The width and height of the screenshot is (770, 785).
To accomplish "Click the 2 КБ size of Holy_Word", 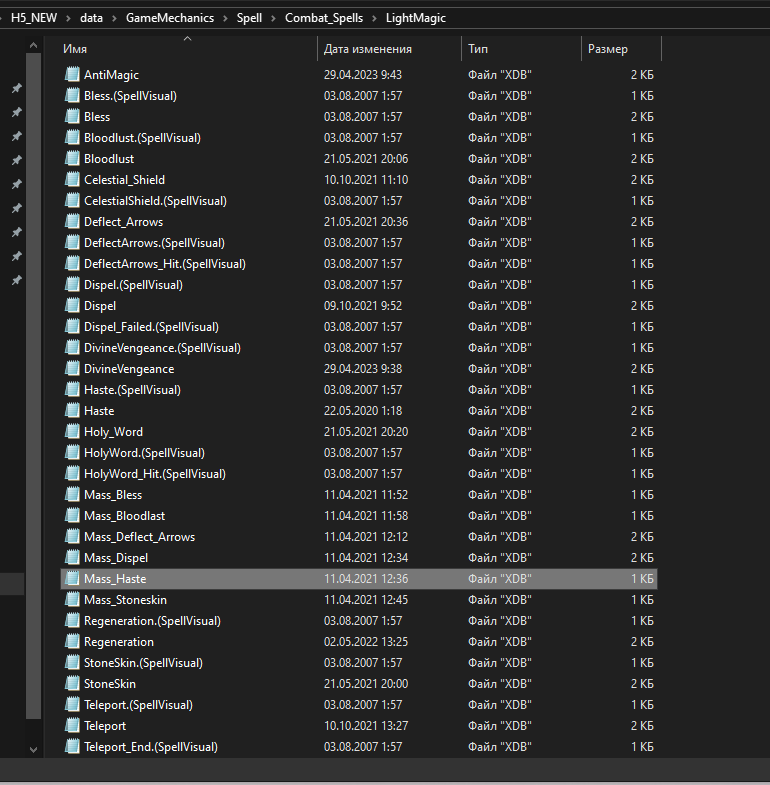I will point(642,432).
